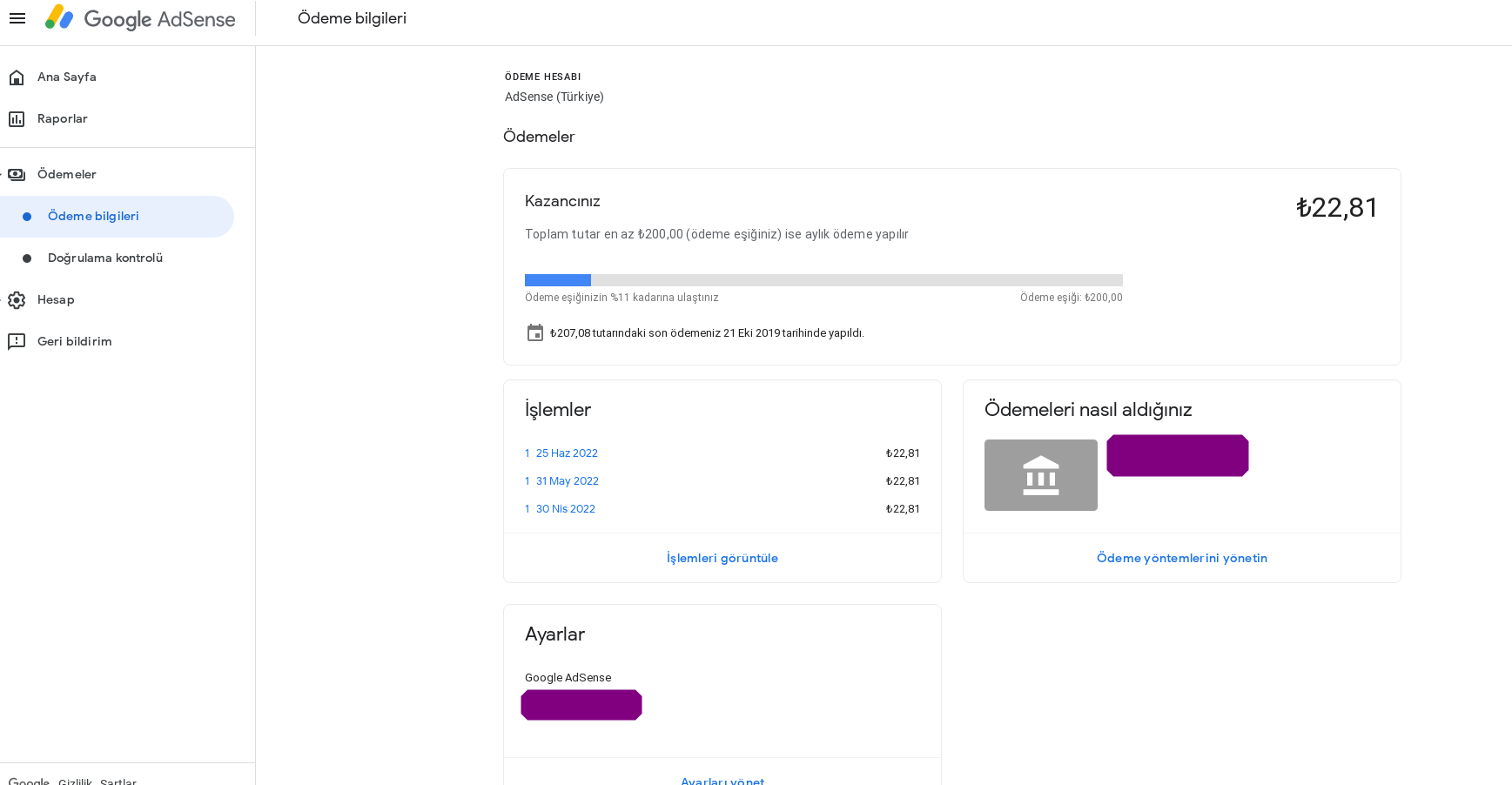
Task: Click the İşlemler card heading
Action: coord(558,410)
